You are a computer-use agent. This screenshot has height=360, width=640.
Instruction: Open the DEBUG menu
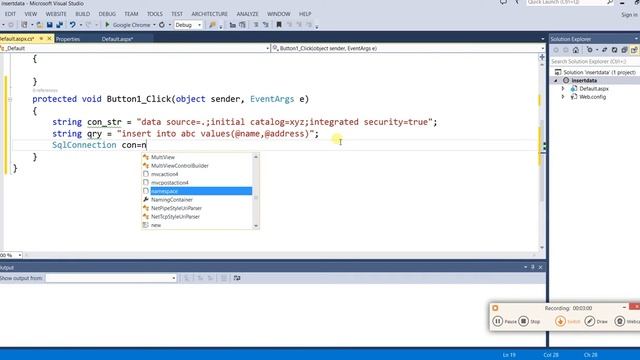coord(107,14)
